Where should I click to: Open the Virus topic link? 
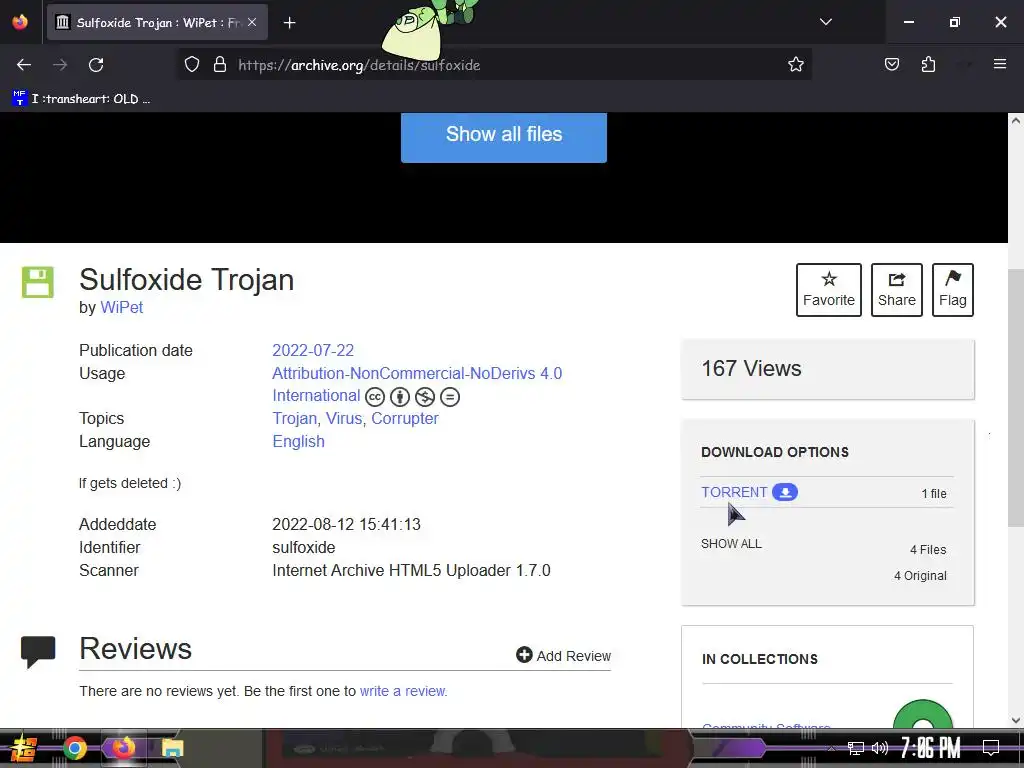(344, 419)
